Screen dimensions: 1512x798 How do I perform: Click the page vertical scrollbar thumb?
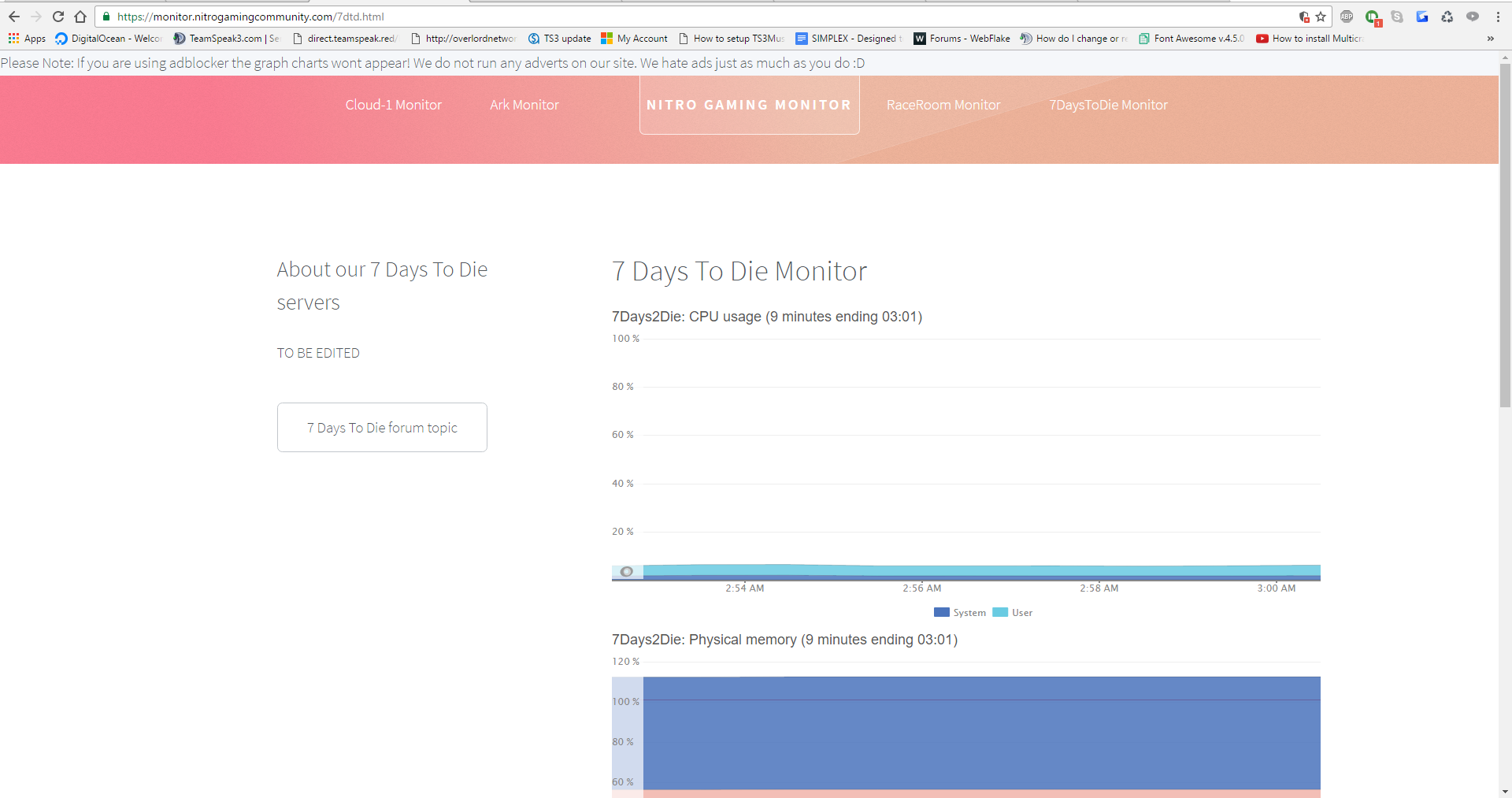click(1505, 235)
